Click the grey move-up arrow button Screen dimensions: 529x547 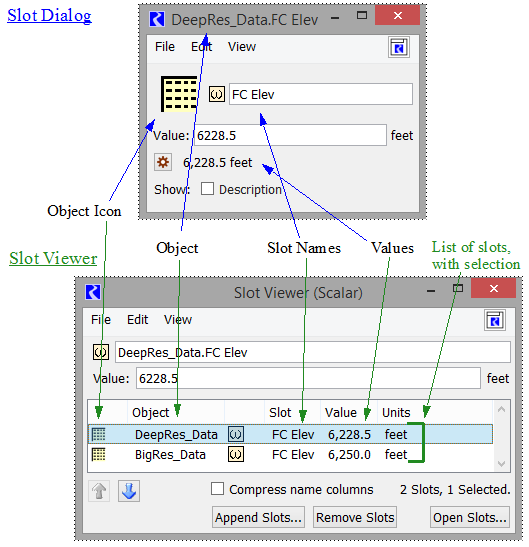[99, 491]
